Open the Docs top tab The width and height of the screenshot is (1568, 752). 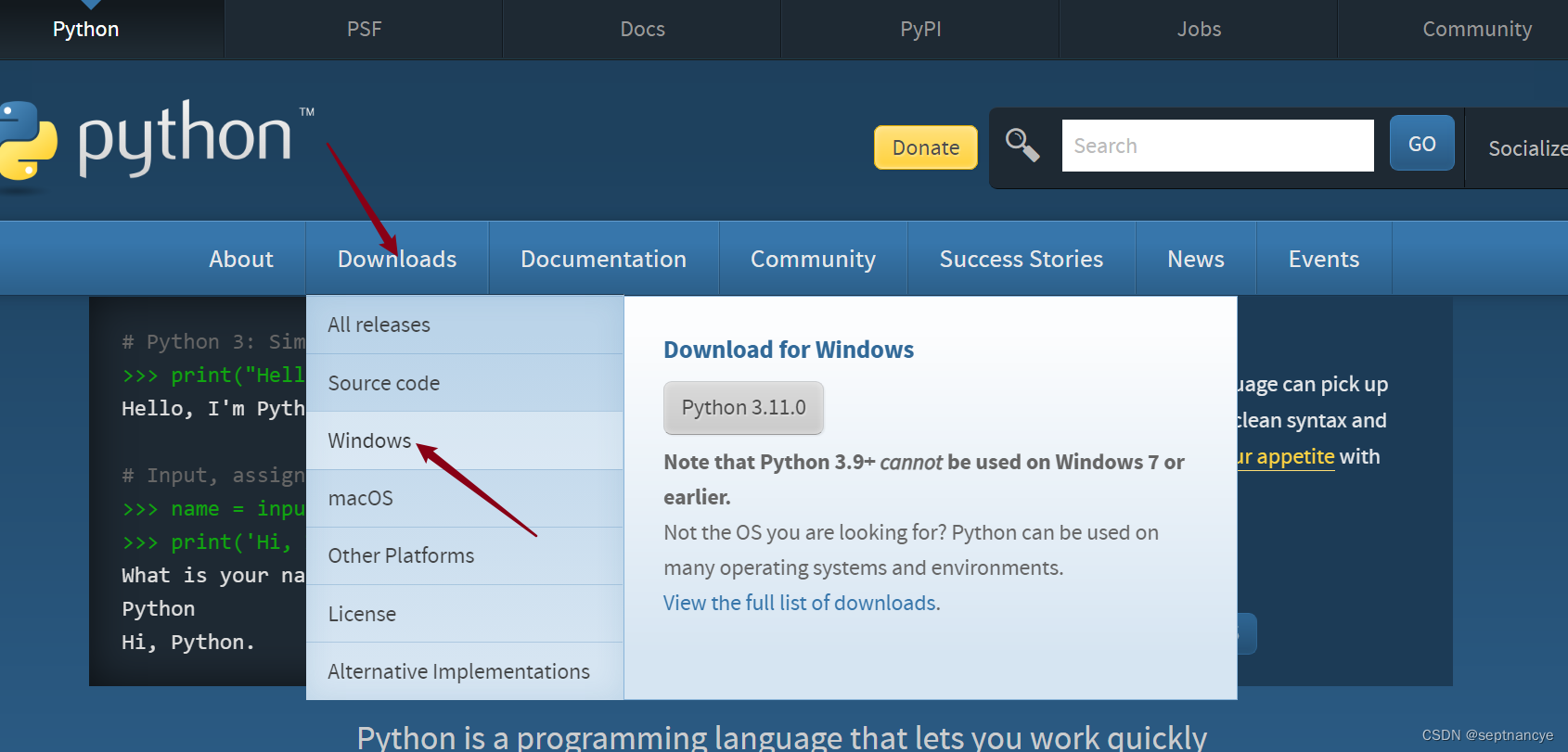(642, 30)
